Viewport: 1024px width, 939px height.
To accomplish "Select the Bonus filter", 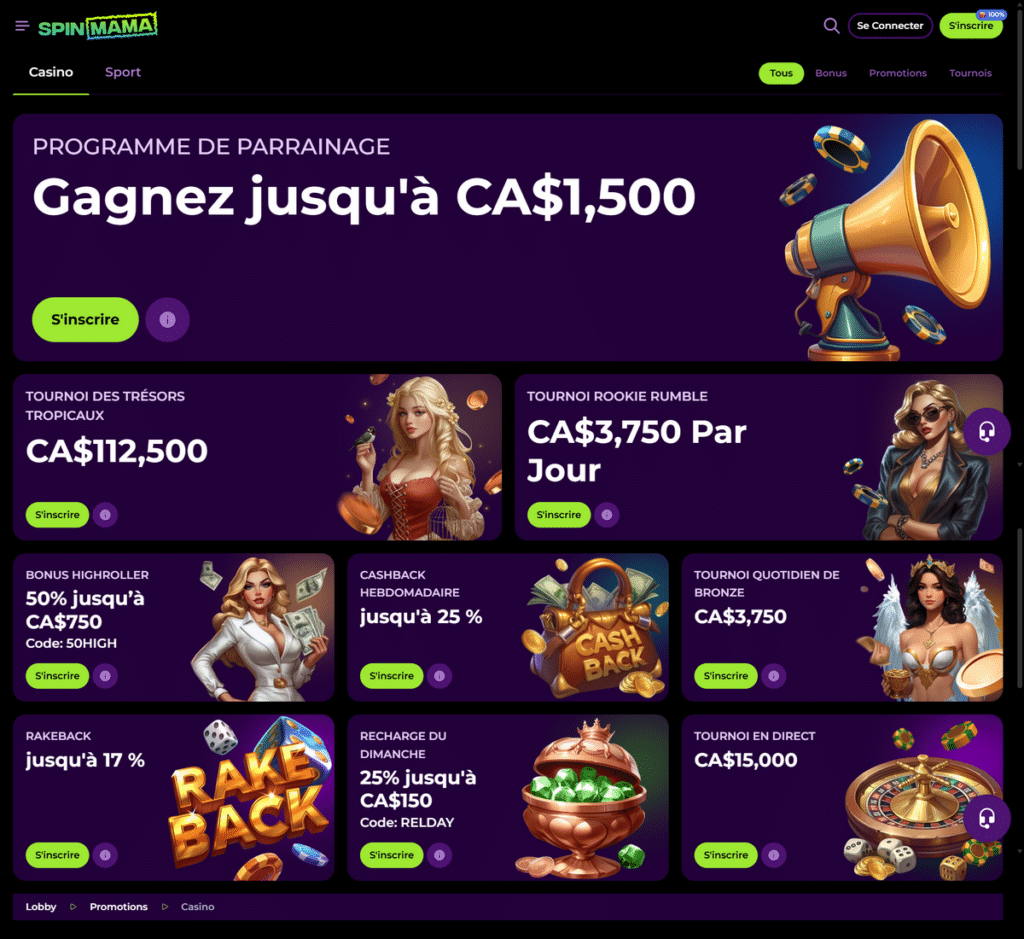I will [x=831, y=73].
